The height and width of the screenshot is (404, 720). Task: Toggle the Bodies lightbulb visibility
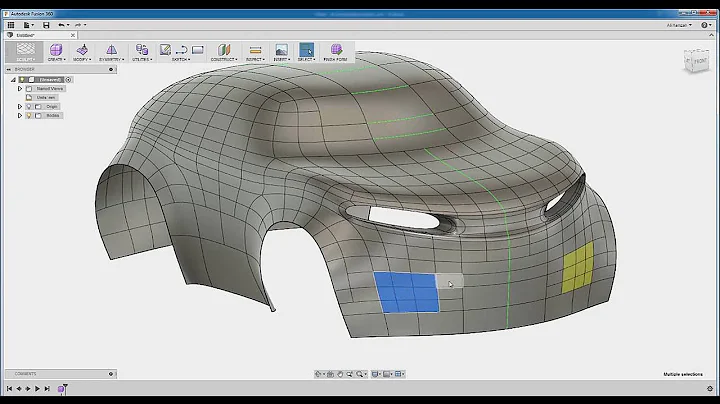29,116
